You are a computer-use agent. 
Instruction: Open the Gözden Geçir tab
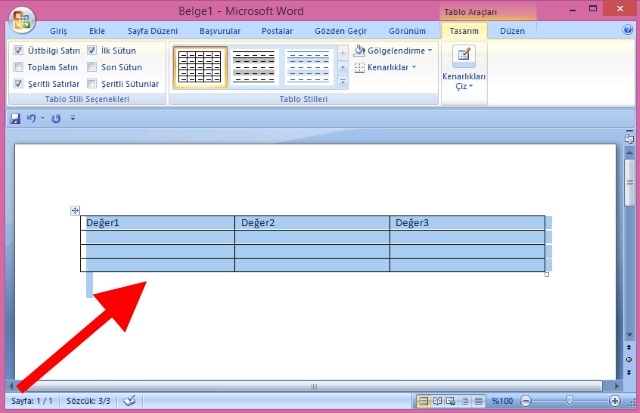340,31
